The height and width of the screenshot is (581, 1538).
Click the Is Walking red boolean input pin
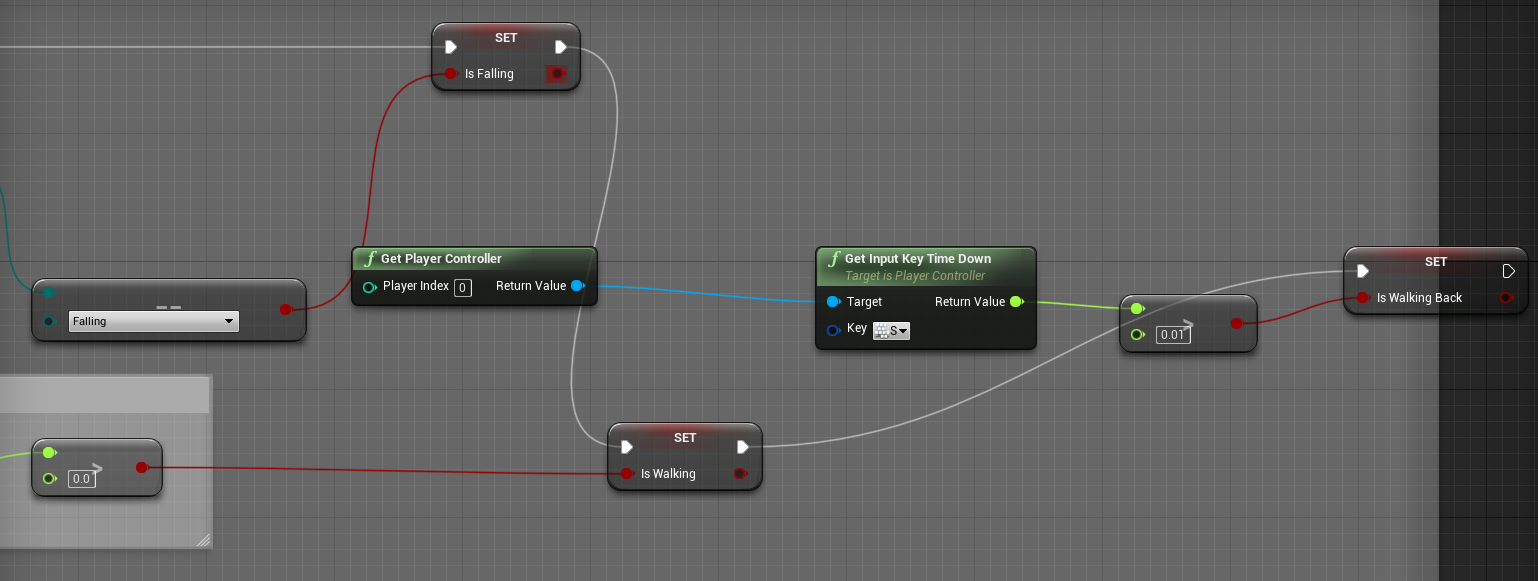(626, 474)
